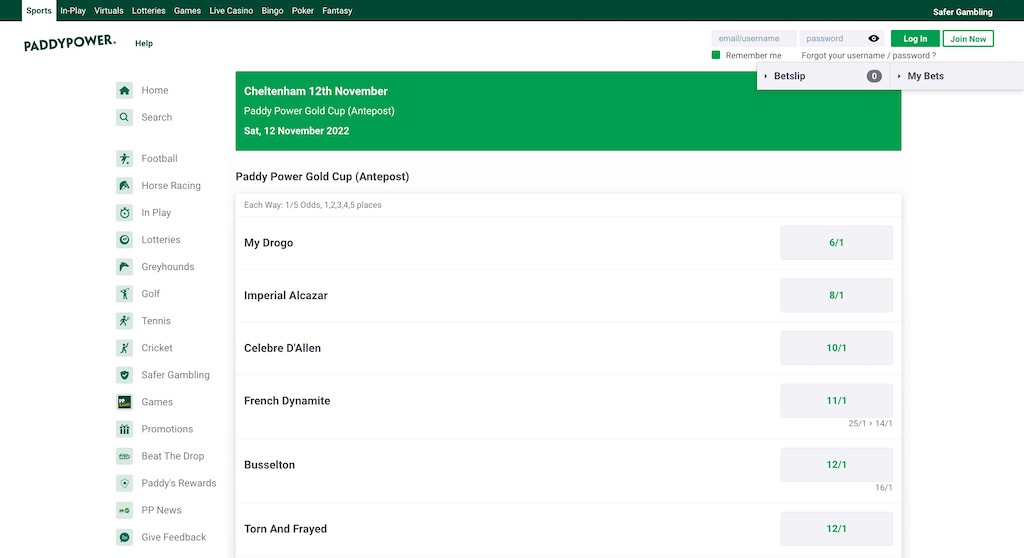Select Imperial Alcazar 8/1 odds
The height and width of the screenshot is (558, 1024).
(837, 295)
